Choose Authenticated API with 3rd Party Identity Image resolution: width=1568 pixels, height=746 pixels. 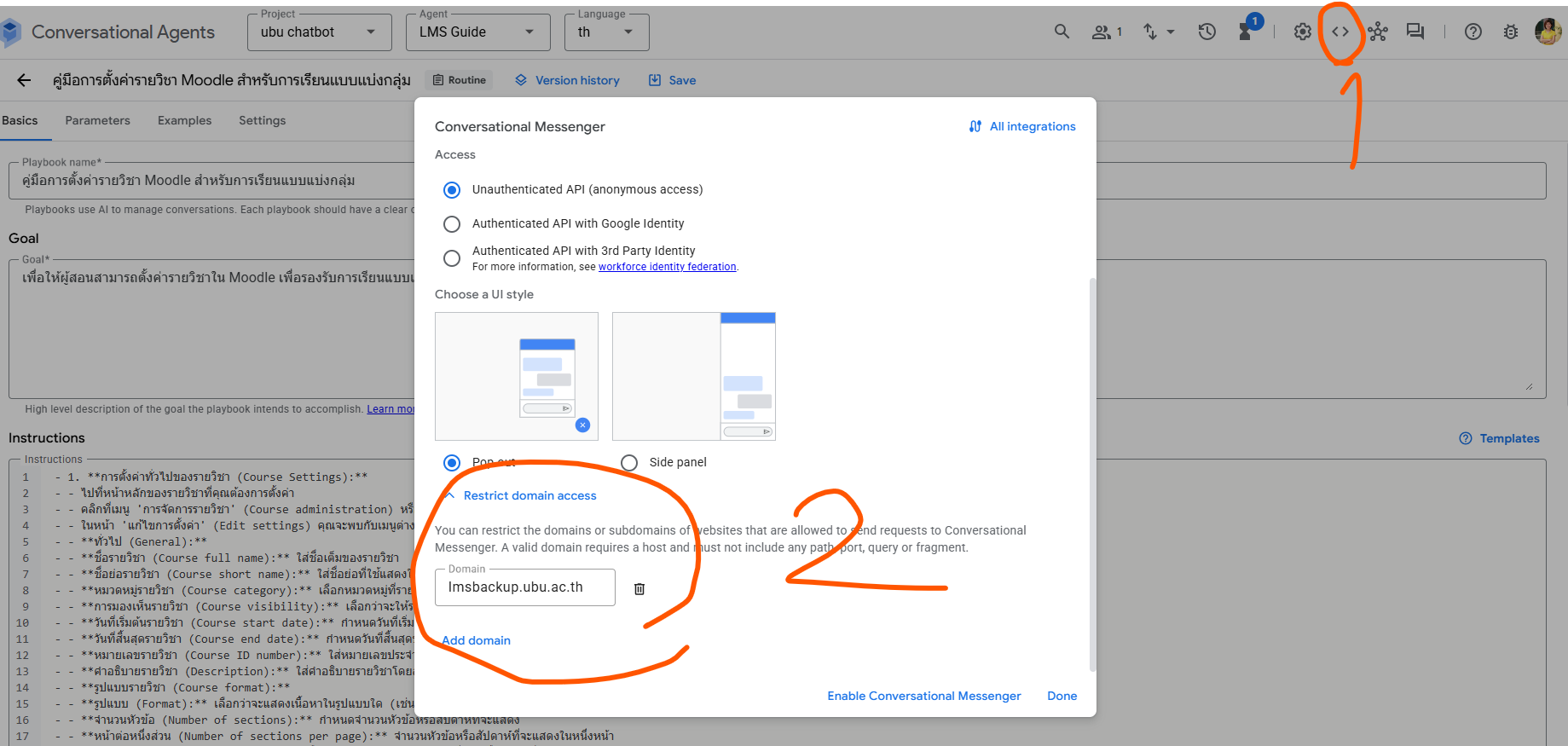(x=452, y=258)
